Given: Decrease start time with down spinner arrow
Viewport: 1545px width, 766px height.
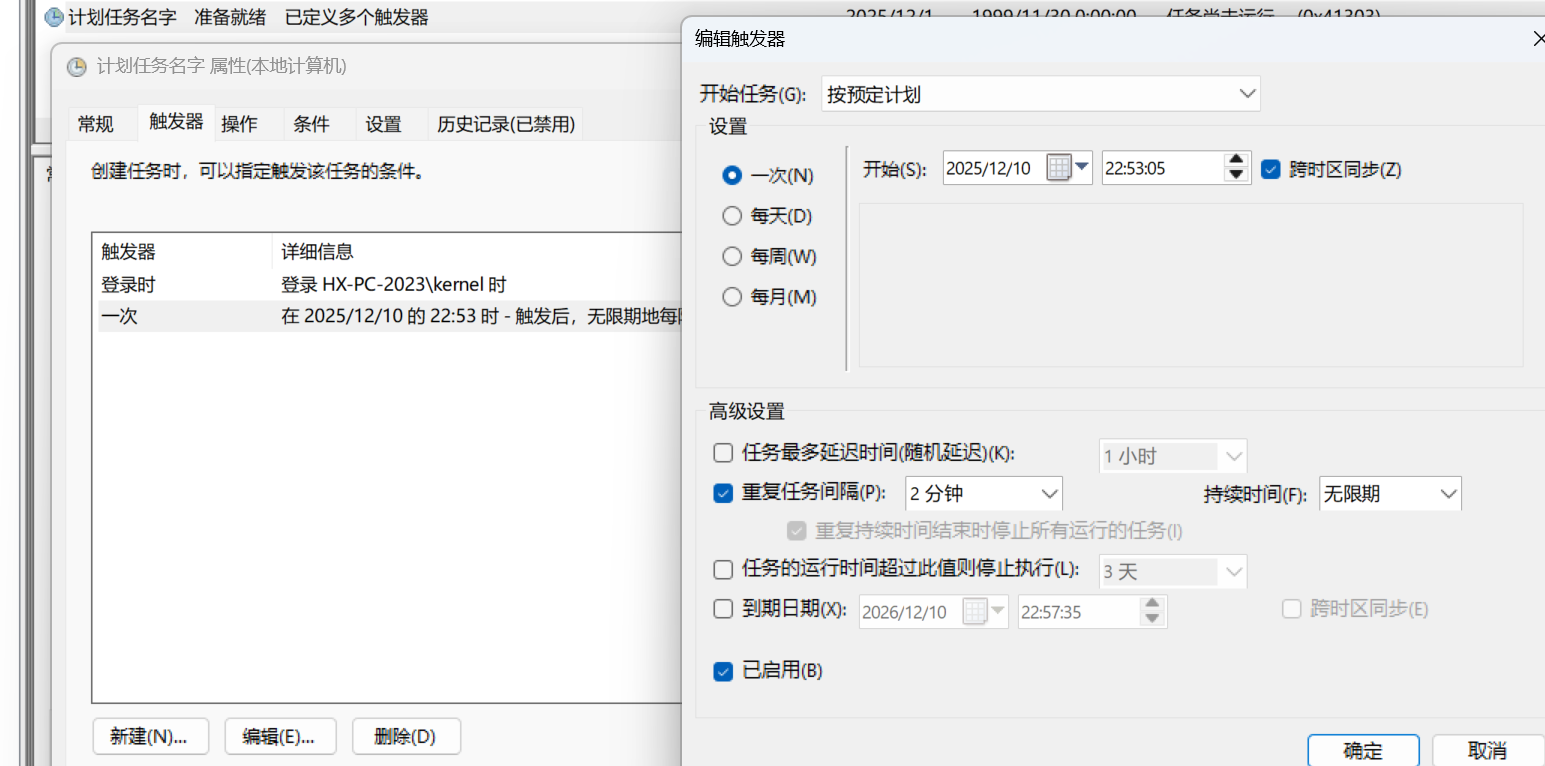Looking at the screenshot, I should [1237, 175].
